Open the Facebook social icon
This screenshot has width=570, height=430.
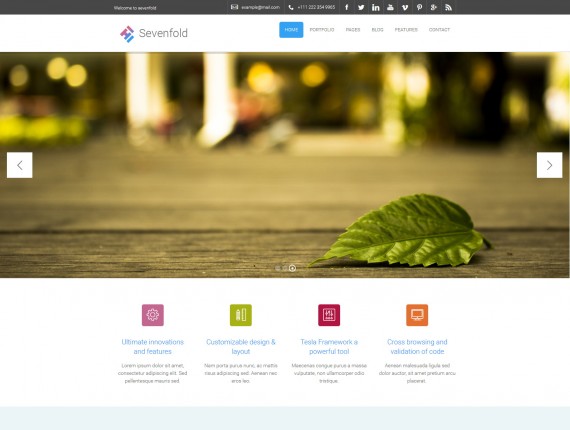(x=346, y=7)
